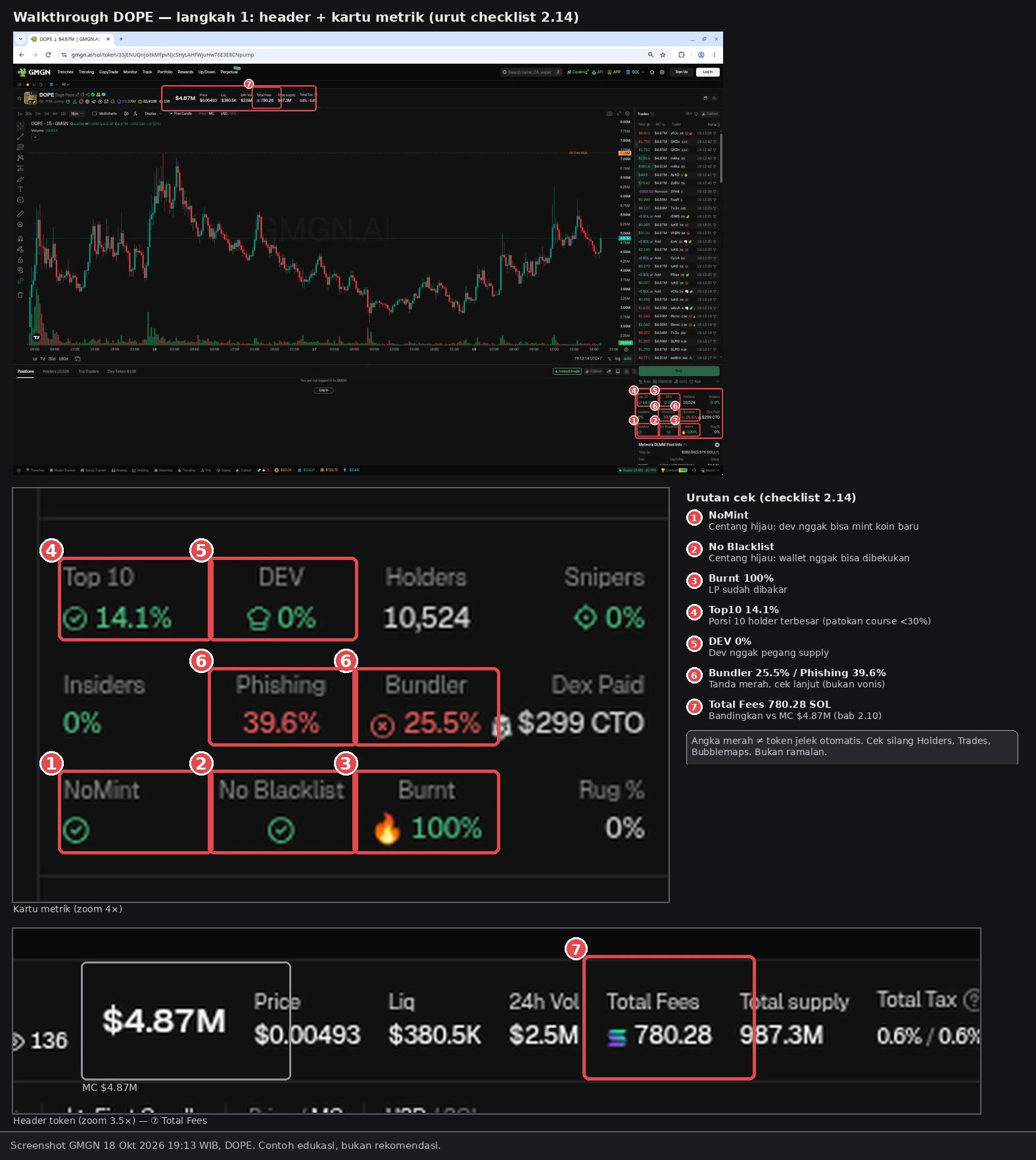
Task: Go to CopyTrade in top navigation
Action: 108,72
